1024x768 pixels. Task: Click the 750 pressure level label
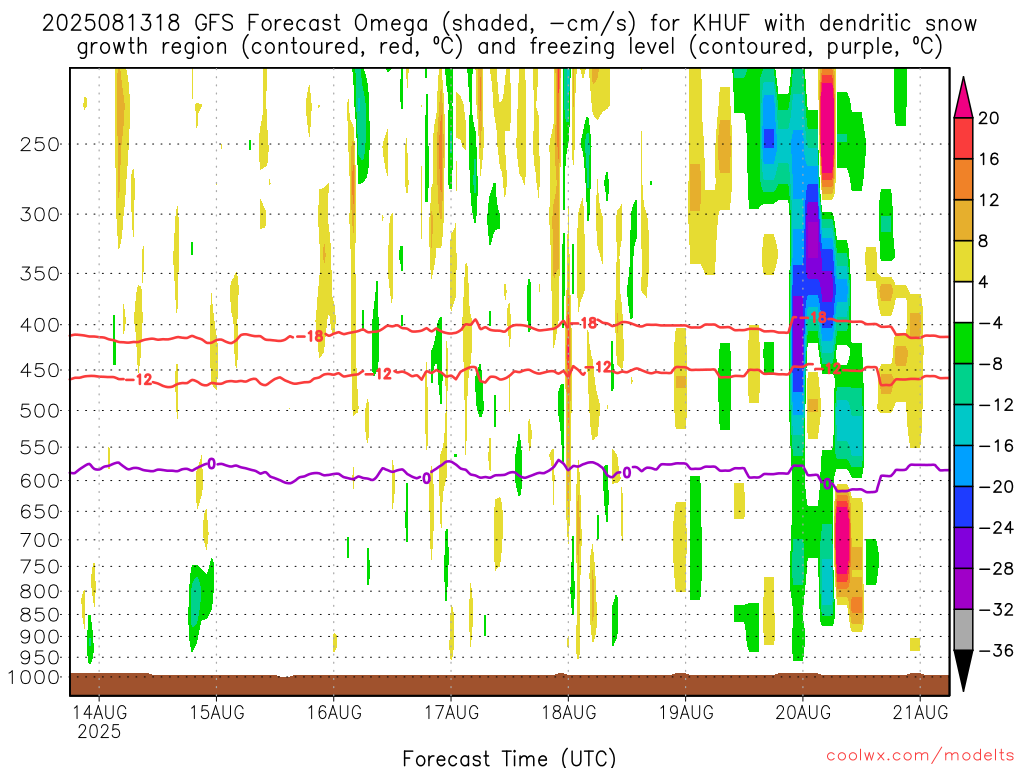click(x=40, y=567)
